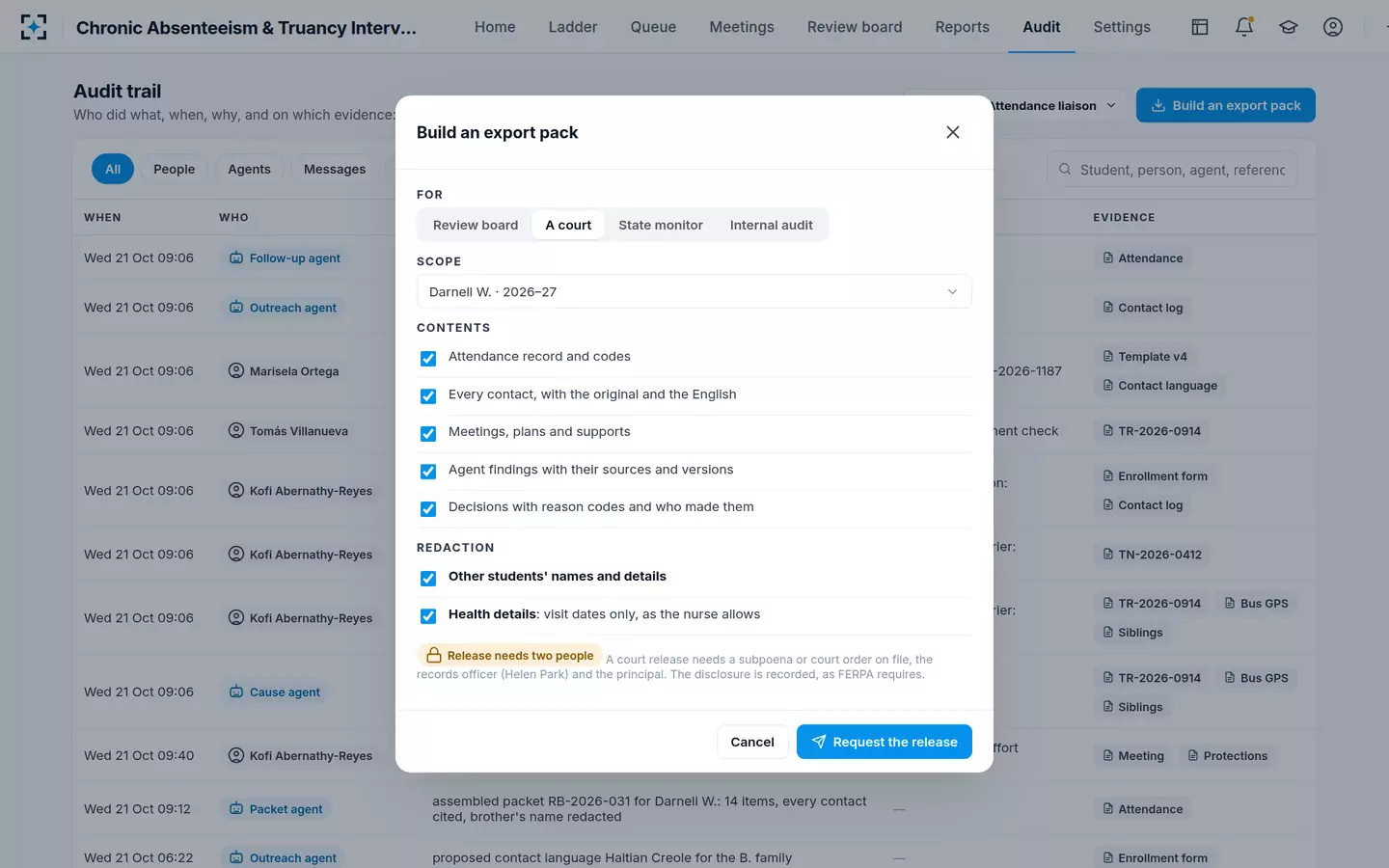Open the Queue nav item

pos(653,27)
